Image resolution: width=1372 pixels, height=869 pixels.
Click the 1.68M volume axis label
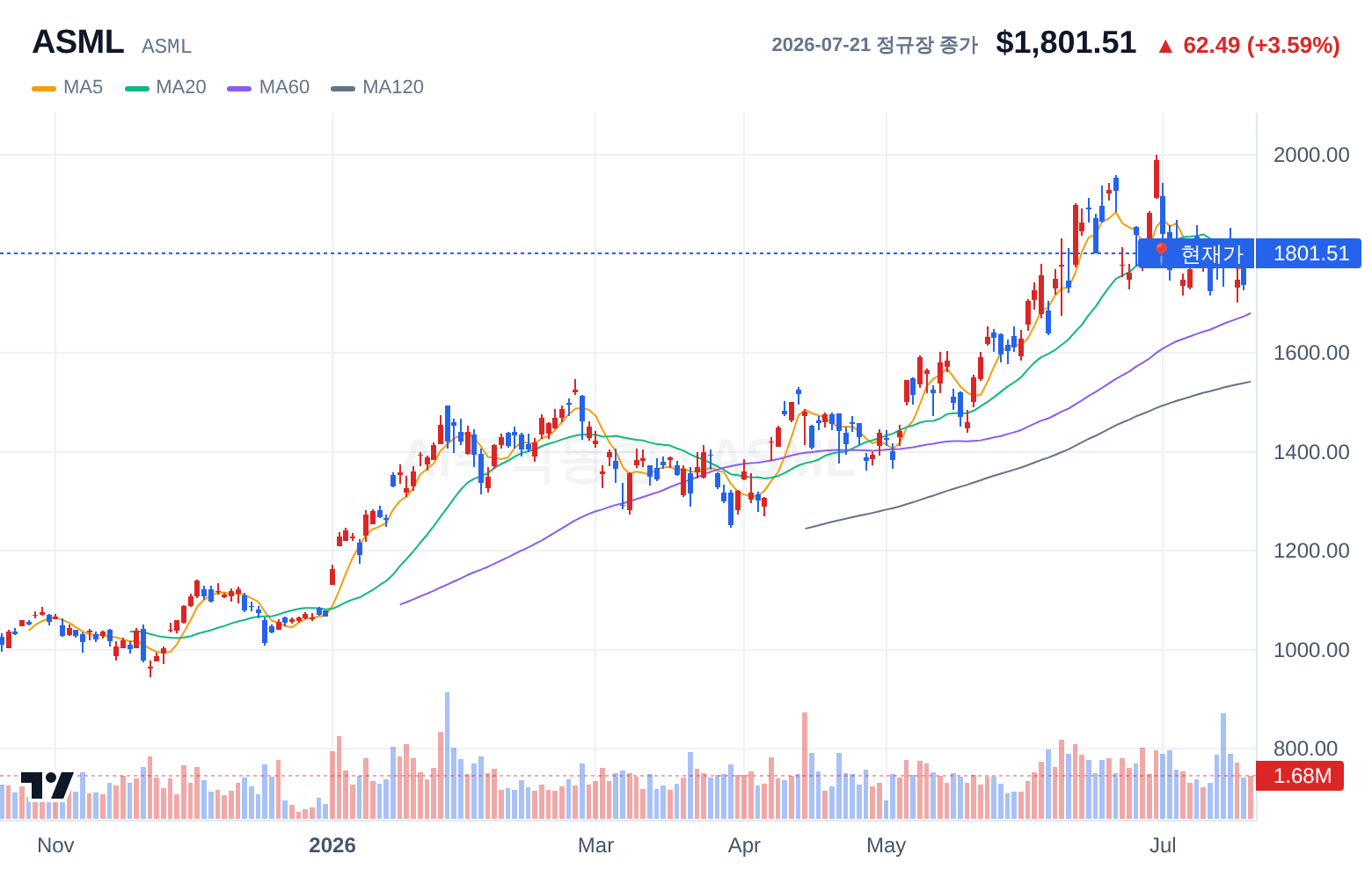point(1302,776)
